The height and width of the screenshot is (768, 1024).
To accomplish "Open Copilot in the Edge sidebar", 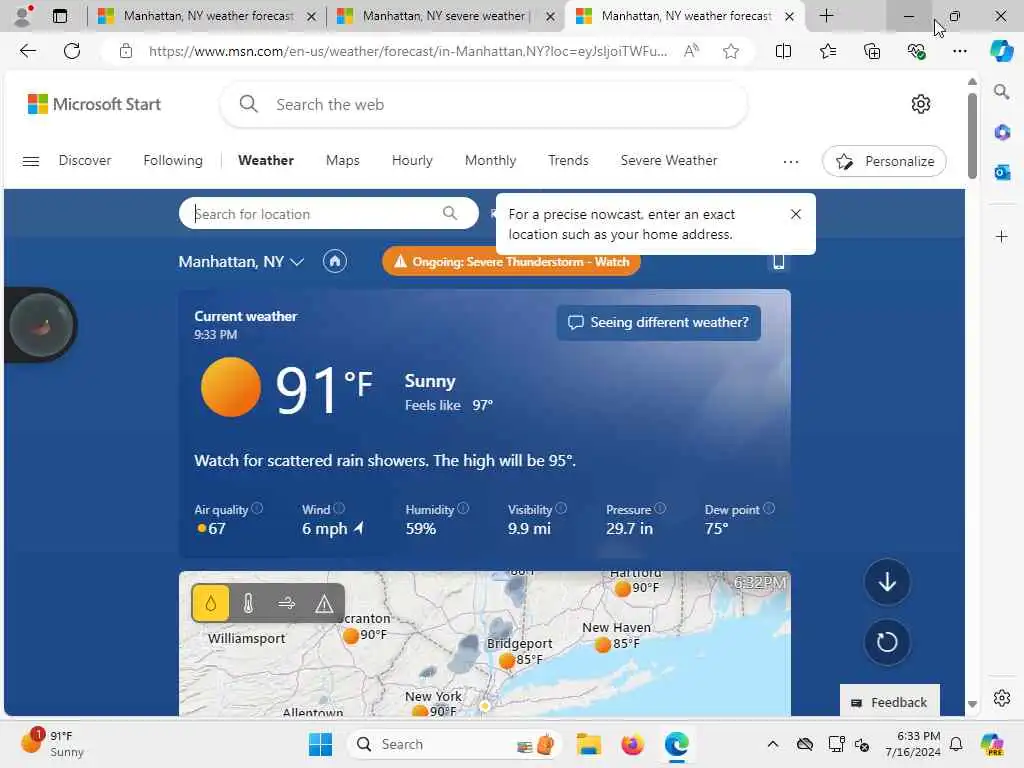I will click(1002, 50).
